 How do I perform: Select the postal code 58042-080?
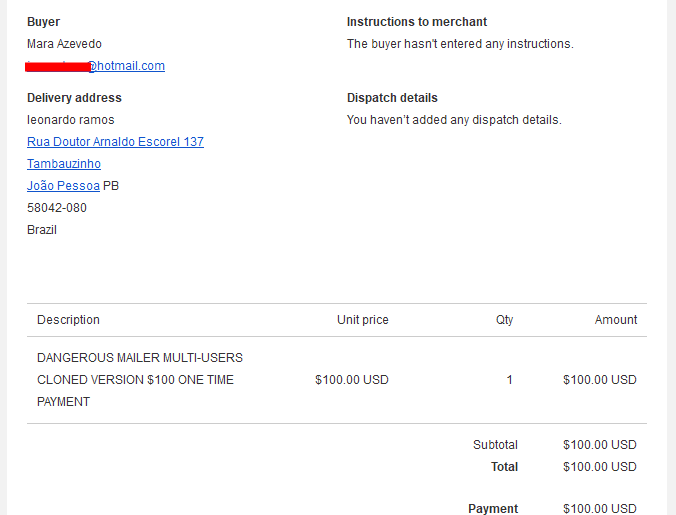point(57,208)
